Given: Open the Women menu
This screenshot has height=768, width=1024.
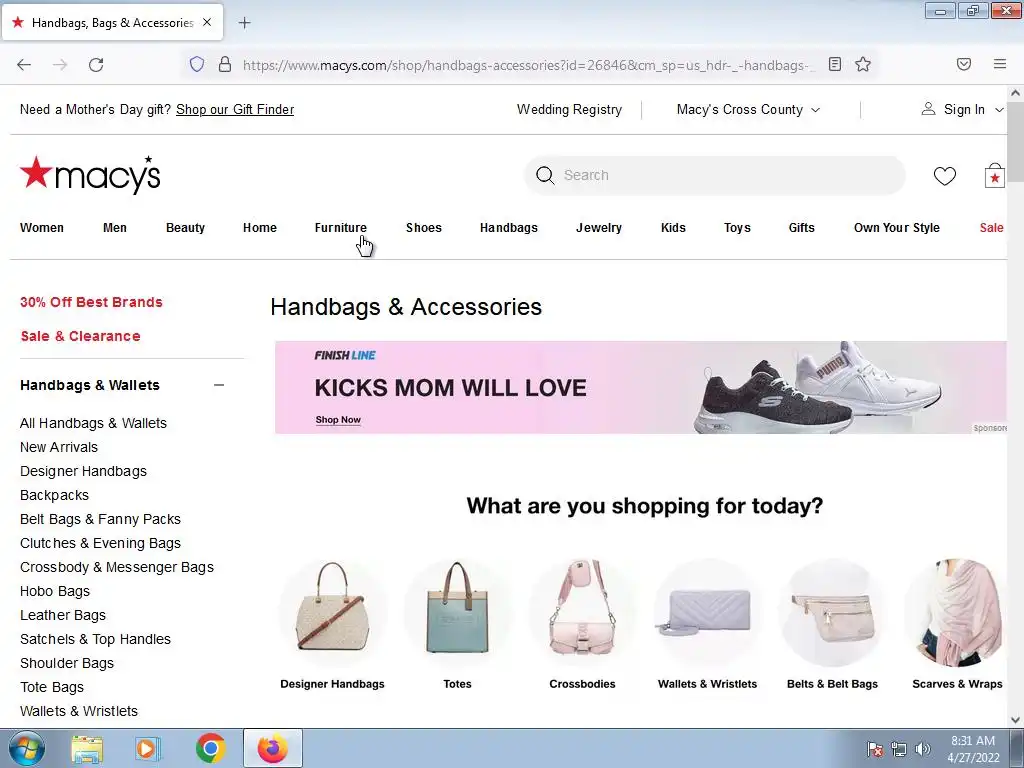Looking at the screenshot, I should [42, 228].
